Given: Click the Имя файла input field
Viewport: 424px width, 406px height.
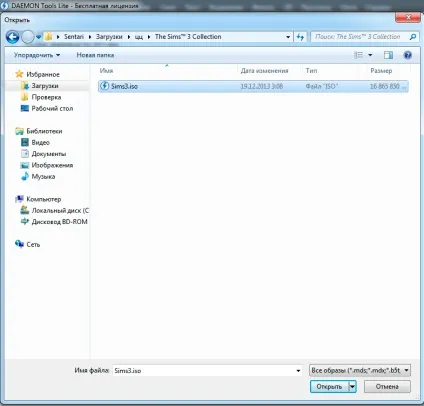Looking at the screenshot, I should pos(203,370).
